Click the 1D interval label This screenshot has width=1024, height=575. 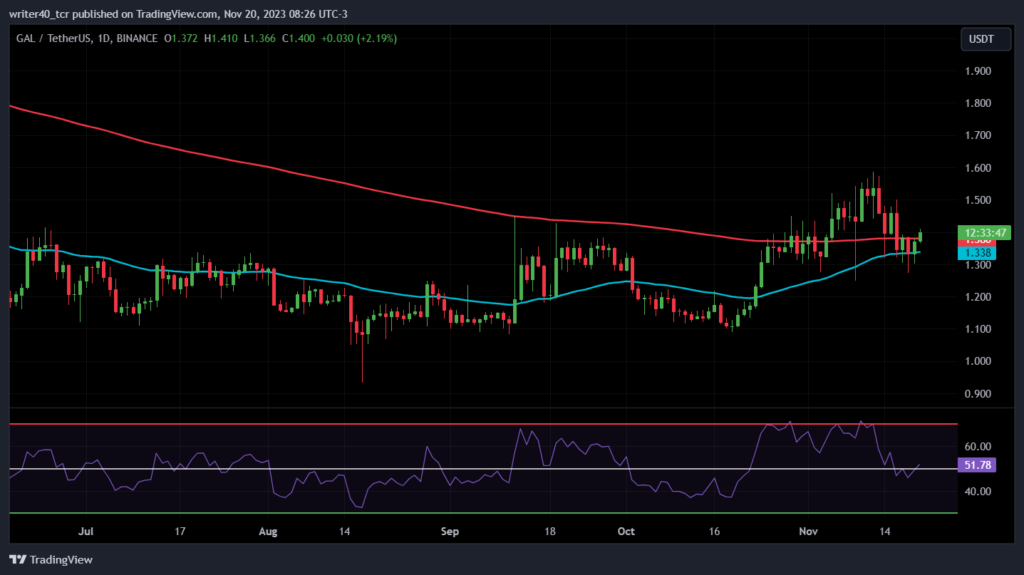coord(103,39)
